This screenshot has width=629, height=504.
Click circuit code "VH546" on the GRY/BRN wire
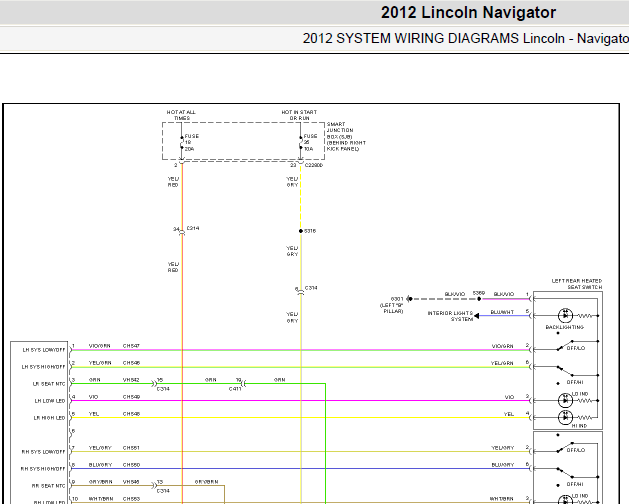131,481
